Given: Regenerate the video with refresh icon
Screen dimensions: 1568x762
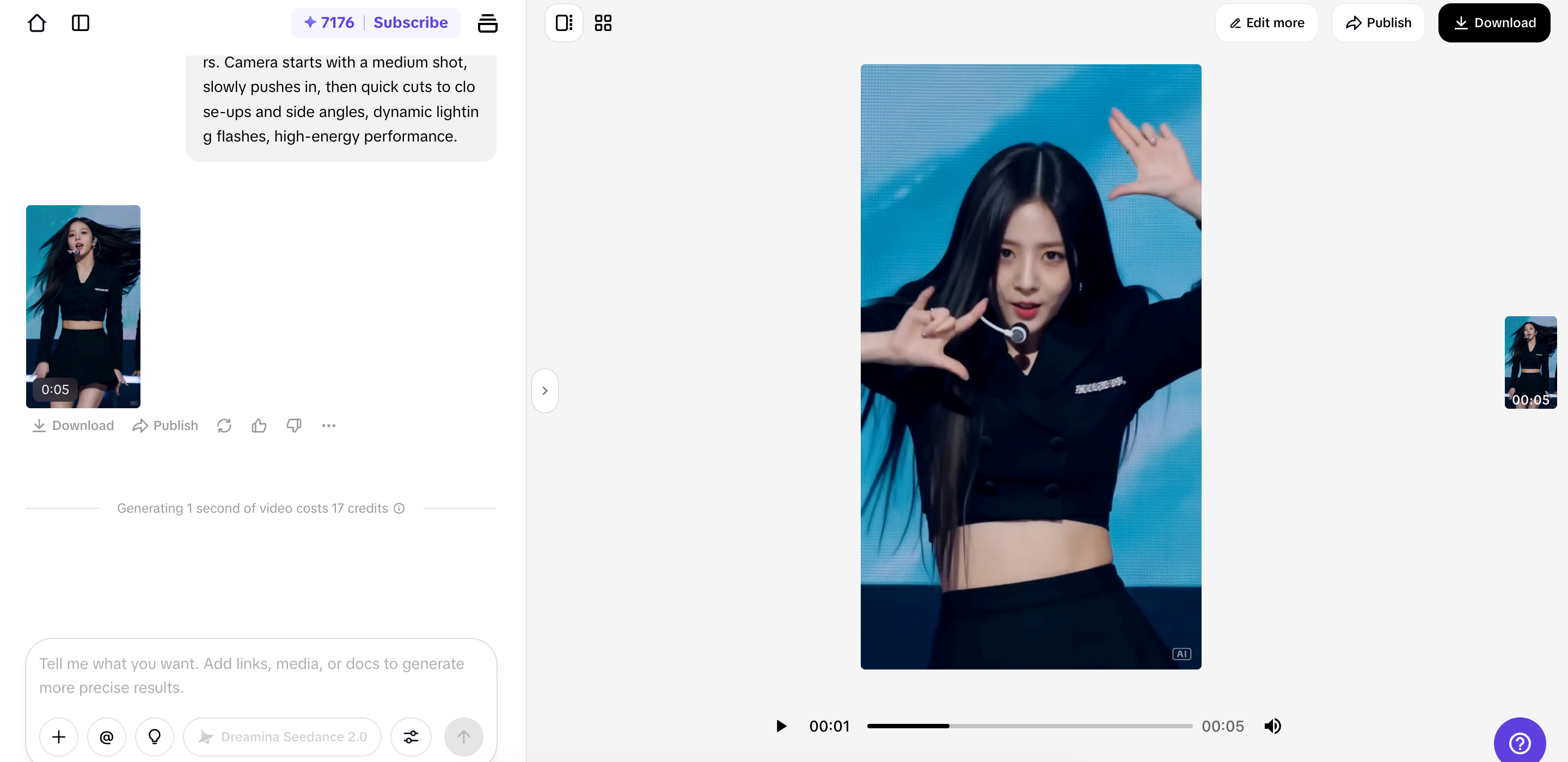Looking at the screenshot, I should pos(224,426).
